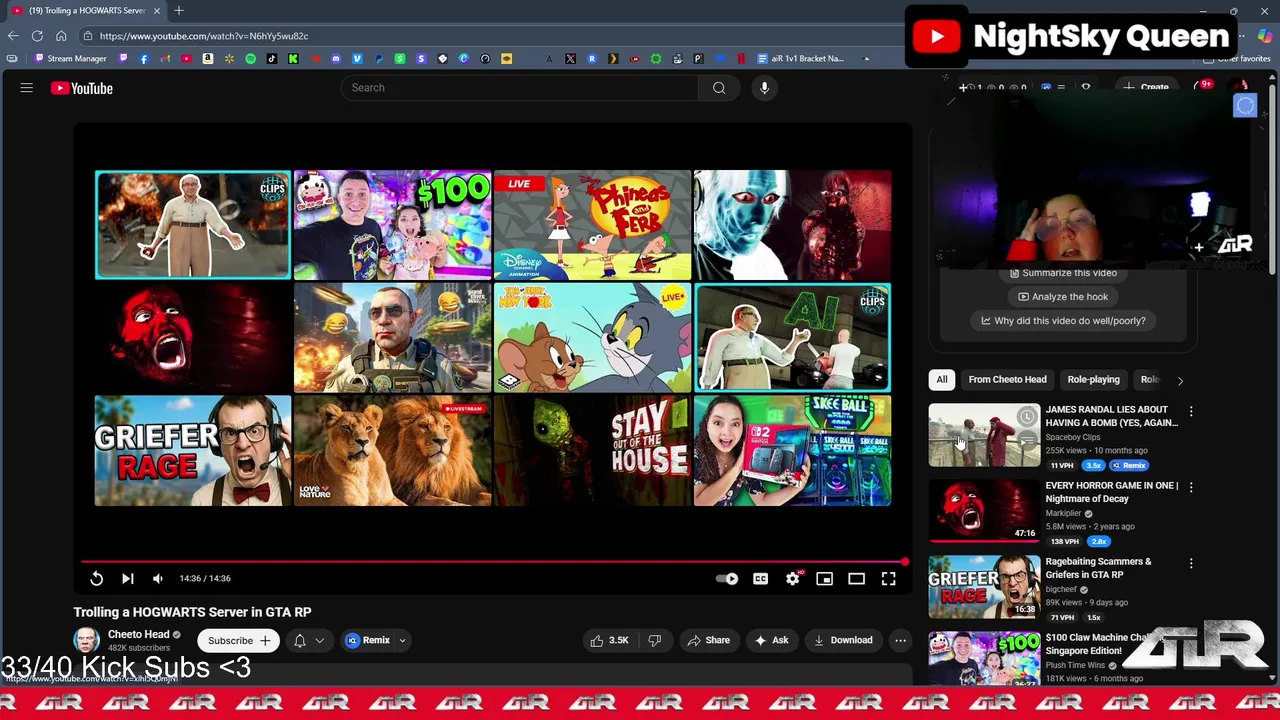The height and width of the screenshot is (720, 1280).
Task: Open a new browser tab
Action: (178, 10)
